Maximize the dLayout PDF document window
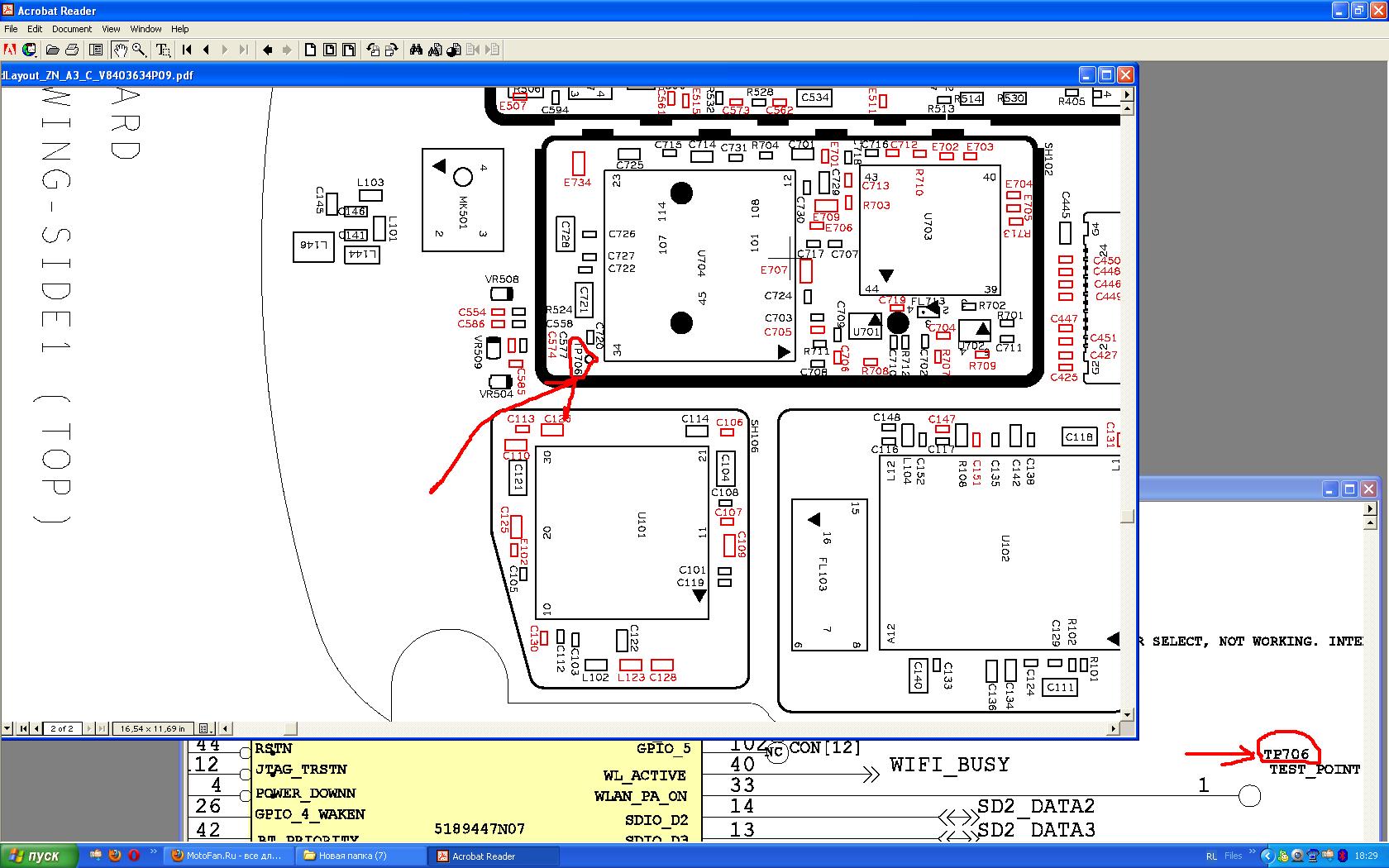The image size is (1389, 868). [x=1106, y=74]
